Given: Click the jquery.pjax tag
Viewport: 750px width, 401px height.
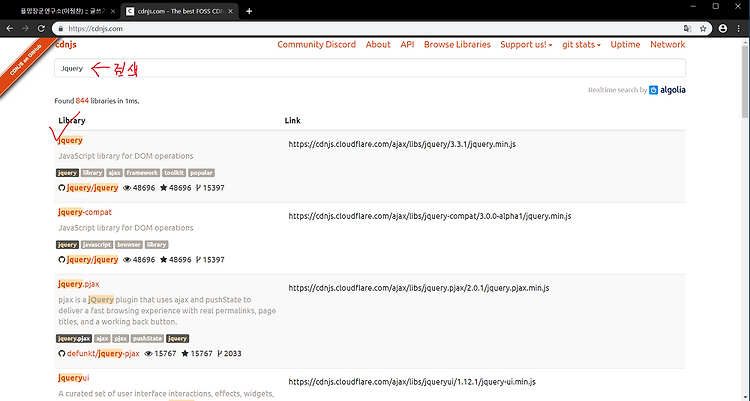Looking at the screenshot, I should pos(74,338).
